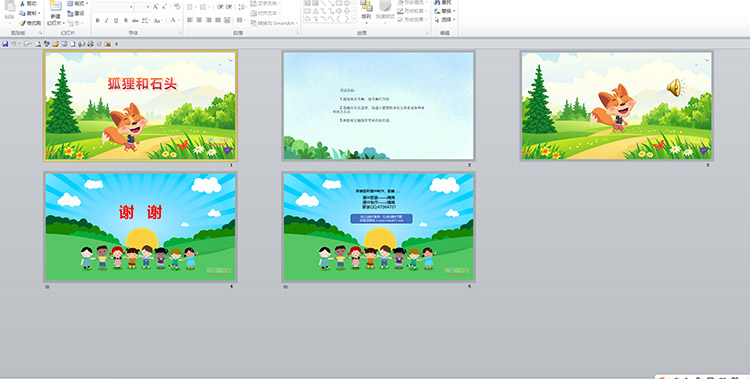Toggle Center paragraph alignment

199,20
